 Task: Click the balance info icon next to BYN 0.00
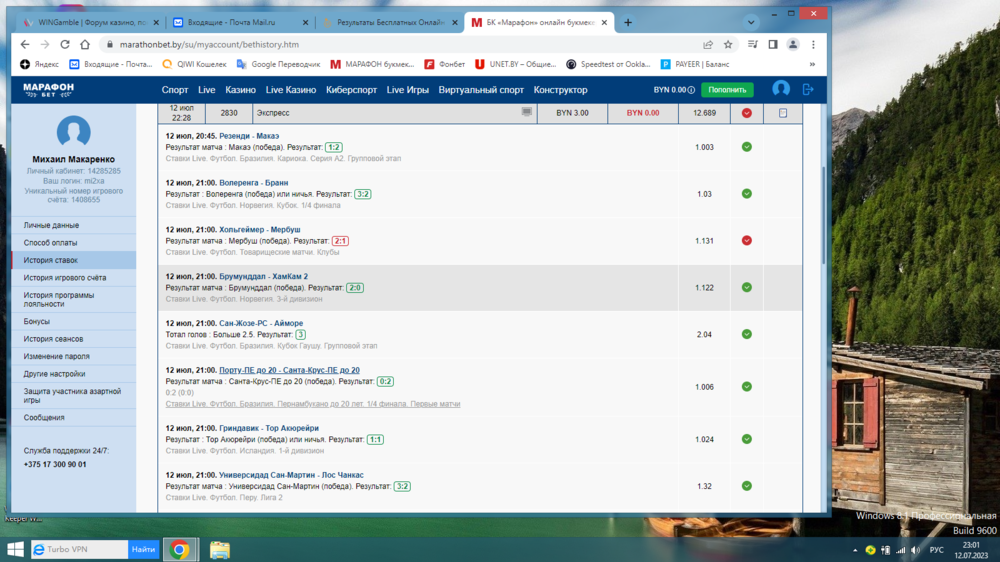[691, 90]
